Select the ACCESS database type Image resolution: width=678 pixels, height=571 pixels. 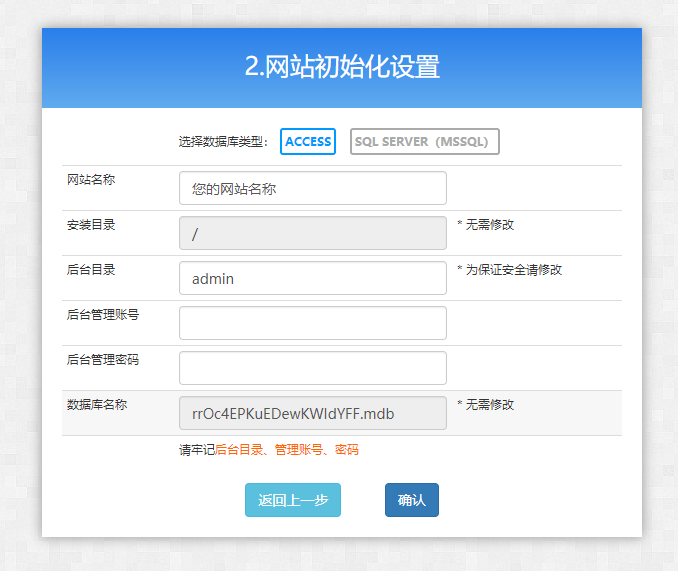click(308, 142)
